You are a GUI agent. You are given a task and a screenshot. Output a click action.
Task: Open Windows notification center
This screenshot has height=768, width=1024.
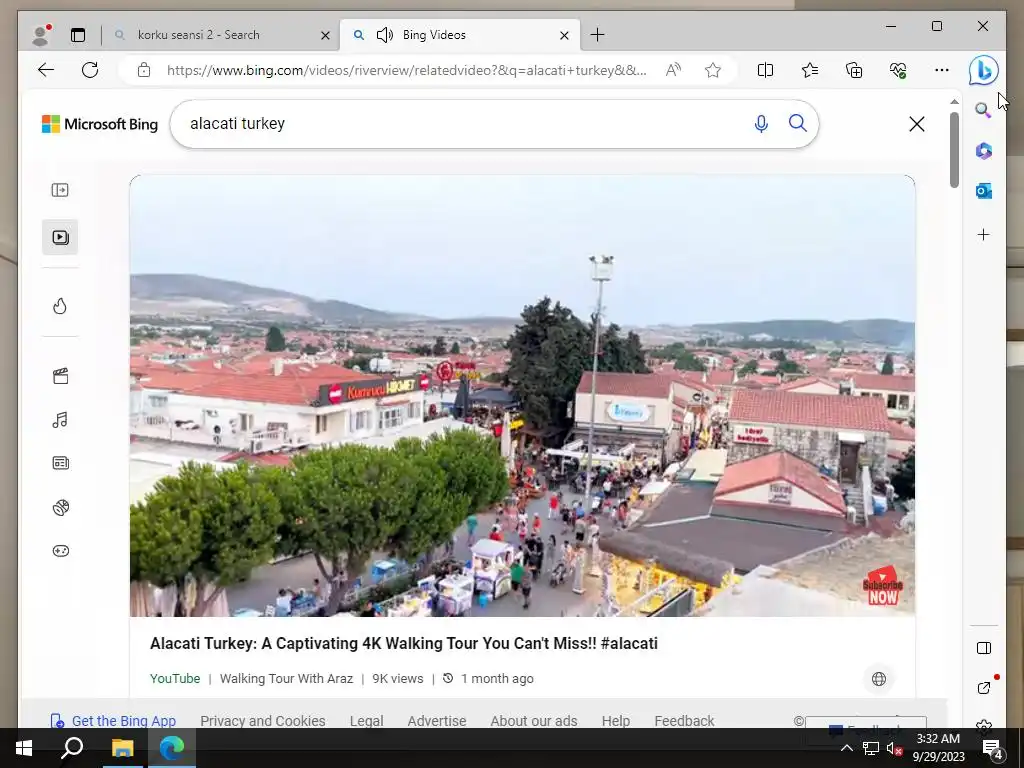992,748
